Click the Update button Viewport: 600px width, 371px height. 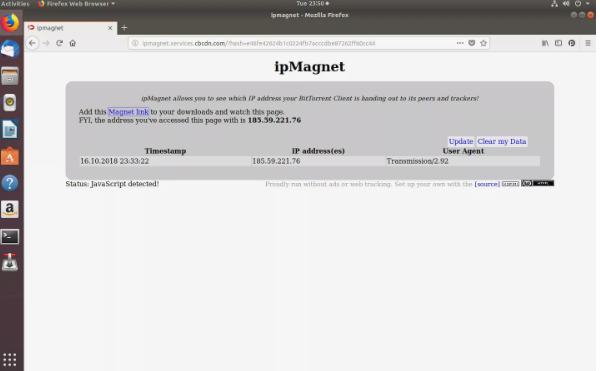point(461,141)
